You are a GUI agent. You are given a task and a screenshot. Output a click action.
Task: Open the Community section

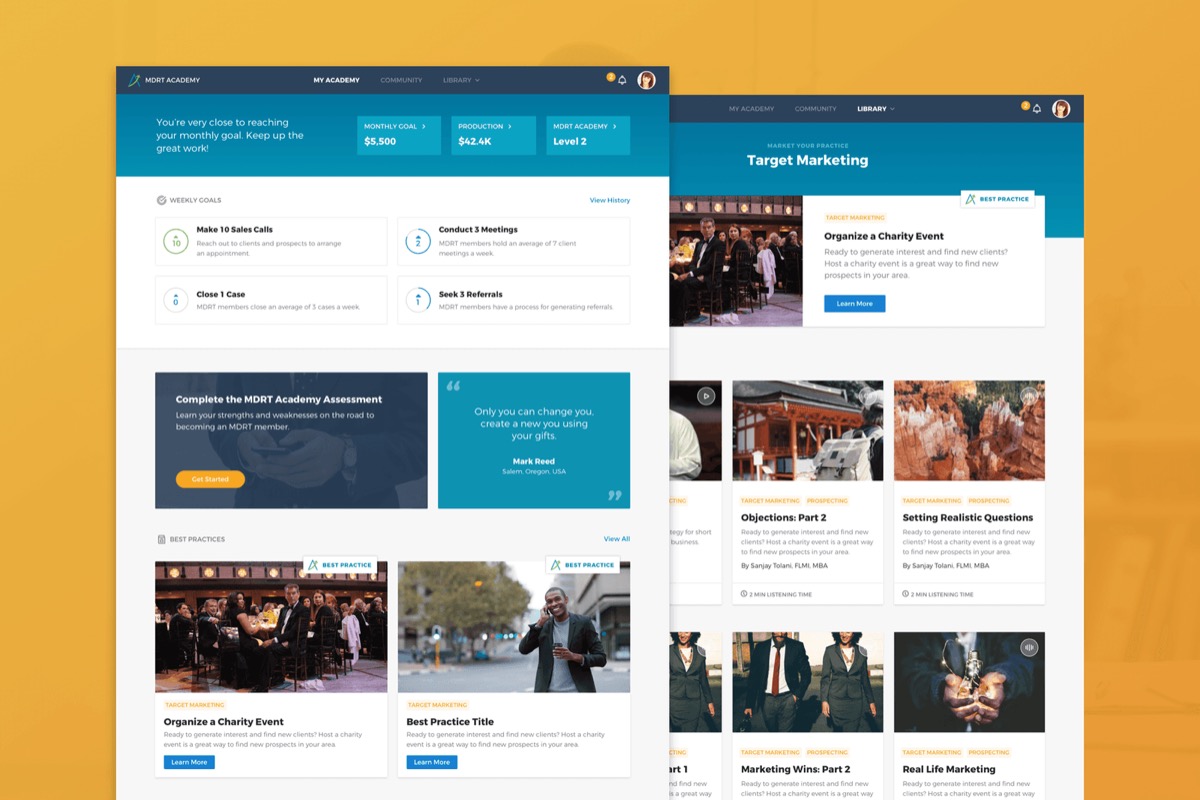[x=401, y=80]
